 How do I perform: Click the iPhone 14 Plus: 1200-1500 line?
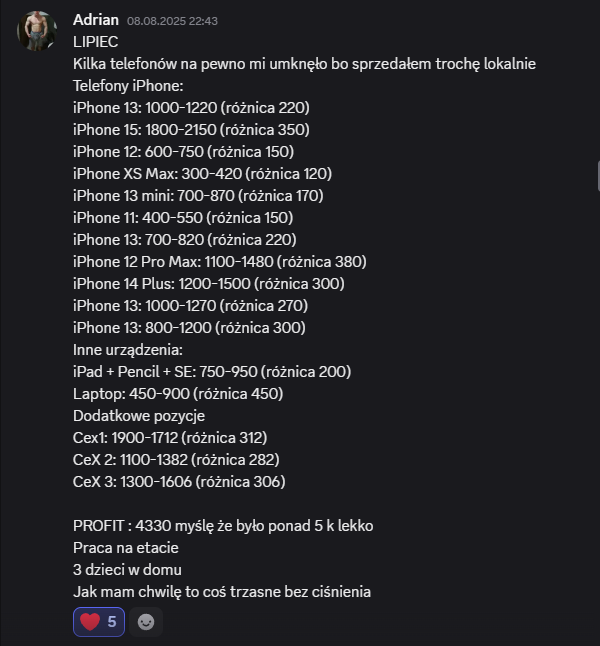pos(209,284)
